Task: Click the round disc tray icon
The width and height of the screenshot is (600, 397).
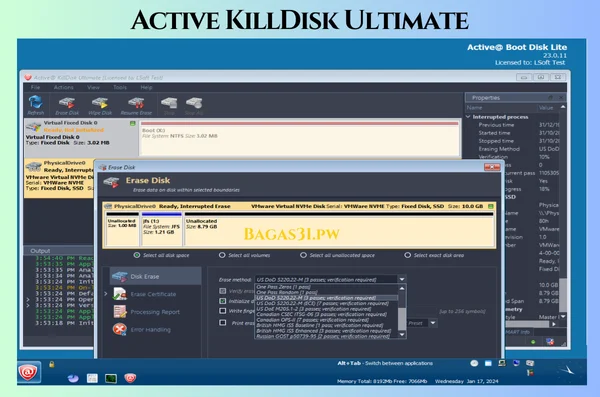Action: 474,363
